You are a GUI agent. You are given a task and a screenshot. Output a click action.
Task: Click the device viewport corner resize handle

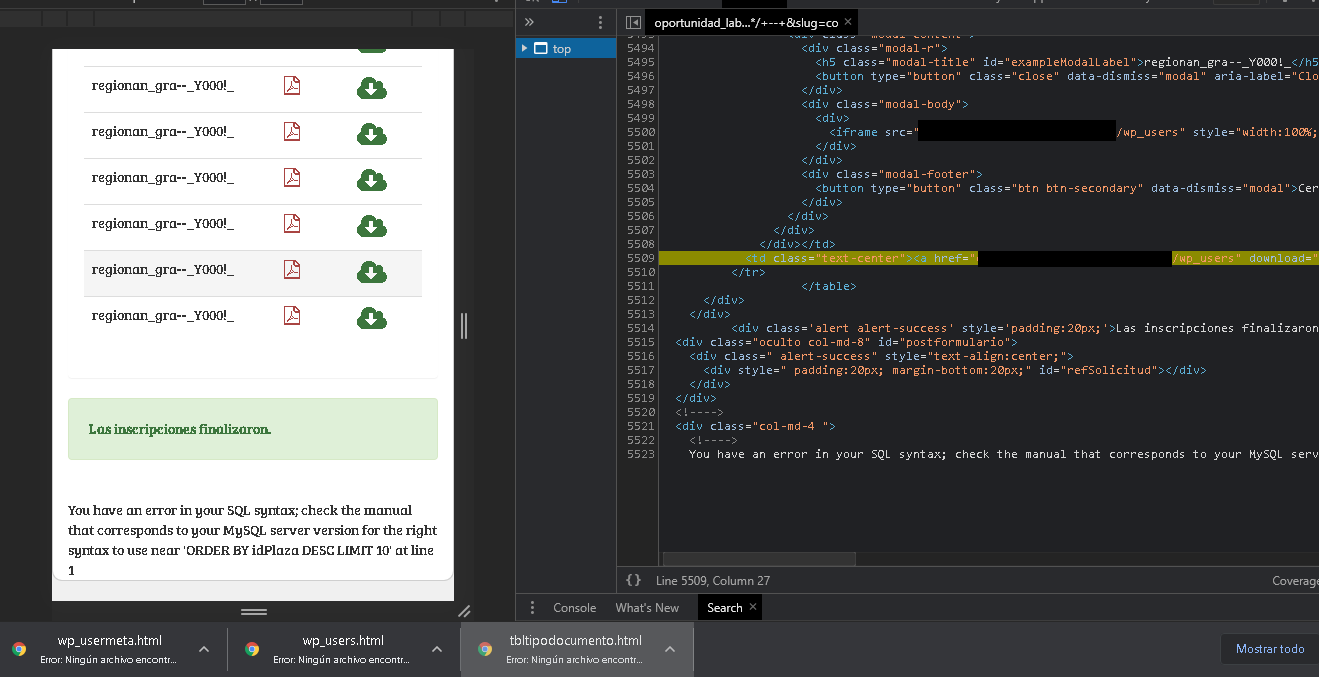(x=464, y=611)
